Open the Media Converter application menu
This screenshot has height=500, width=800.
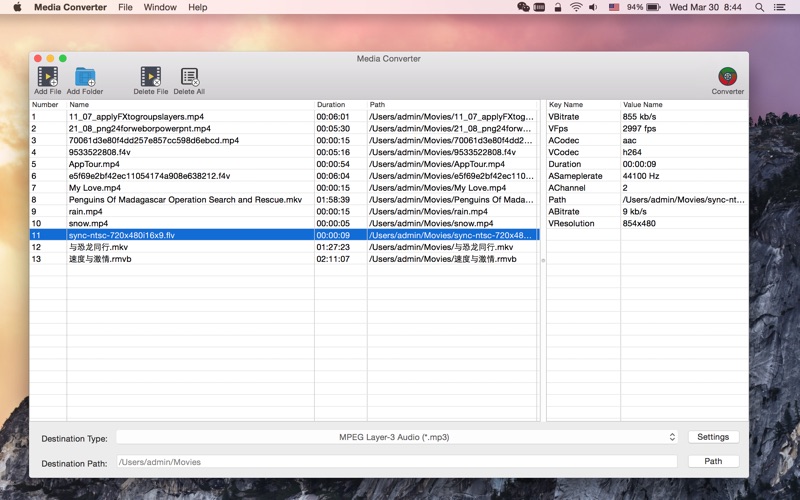[x=70, y=7]
